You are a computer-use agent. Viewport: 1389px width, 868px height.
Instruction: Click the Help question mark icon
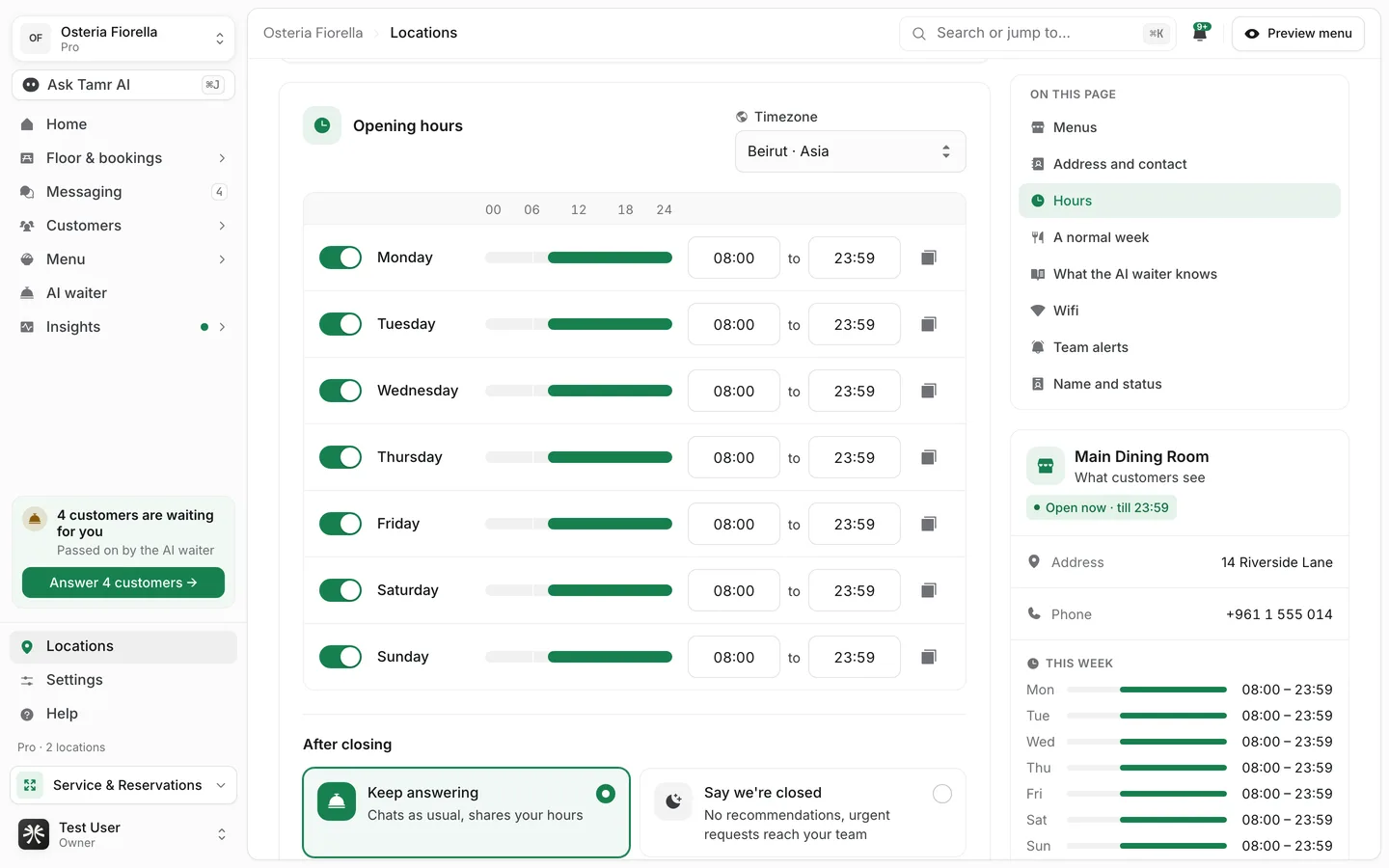coord(27,714)
